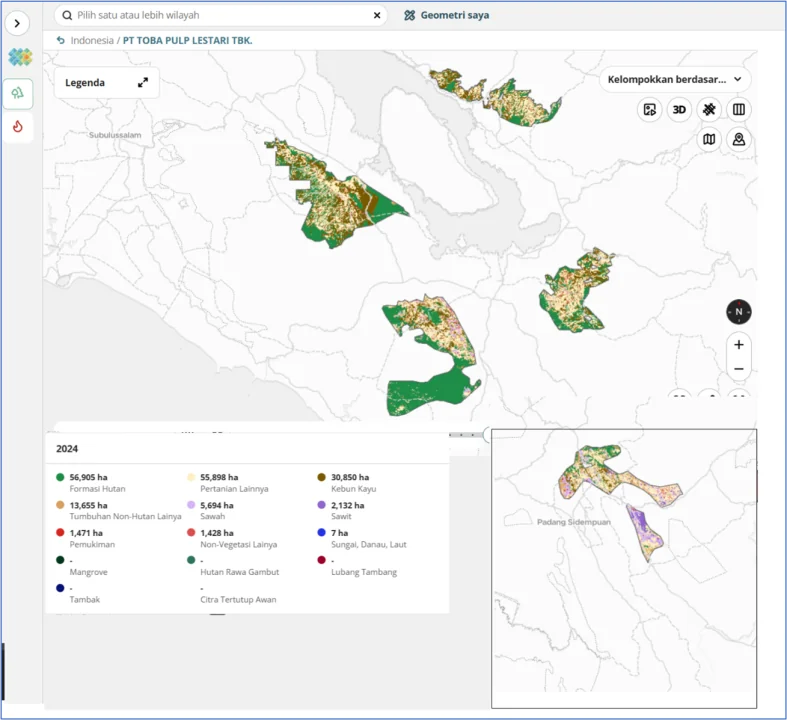Click the 2,132 ha value

[x=347, y=505]
